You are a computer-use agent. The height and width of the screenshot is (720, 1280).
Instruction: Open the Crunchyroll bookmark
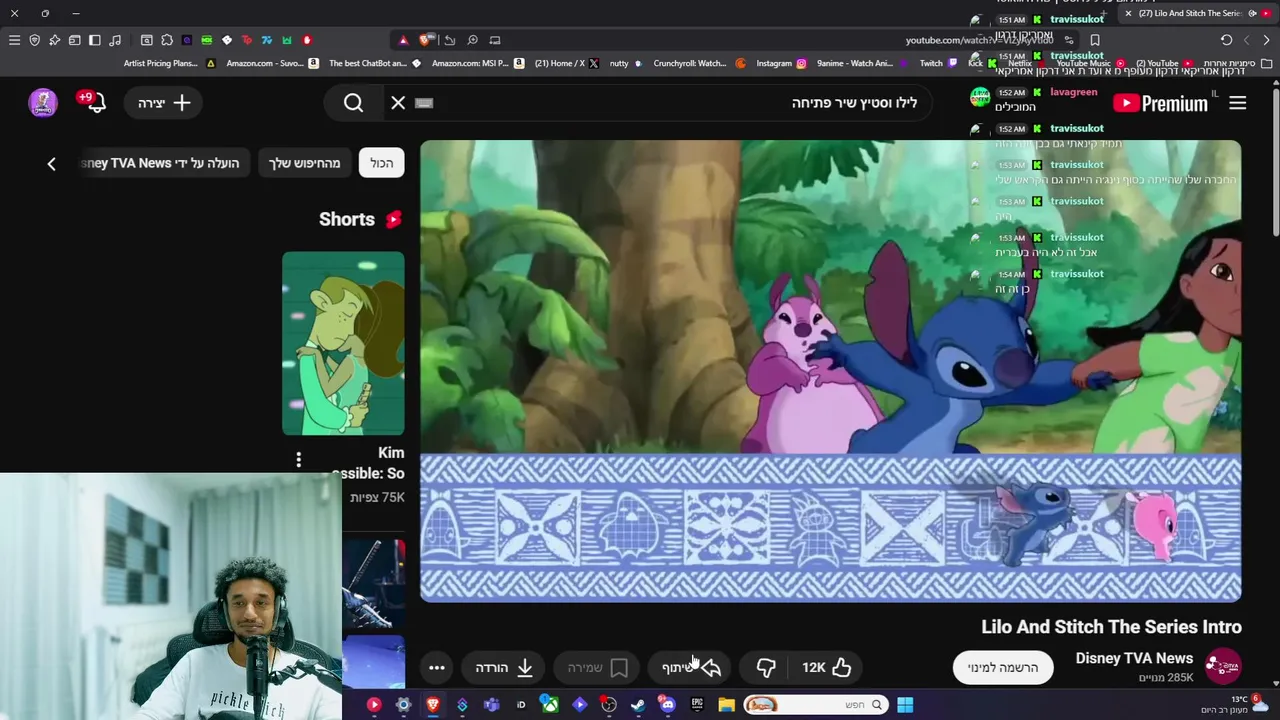(699, 63)
